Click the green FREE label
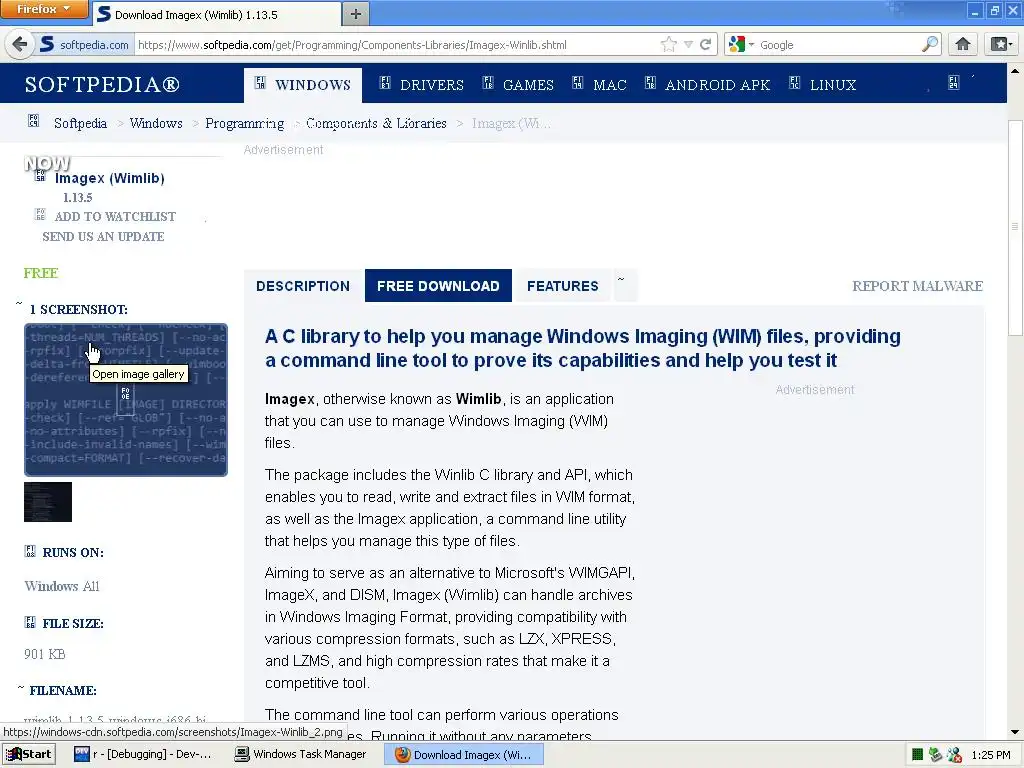The width and height of the screenshot is (1024, 768). 40,273
